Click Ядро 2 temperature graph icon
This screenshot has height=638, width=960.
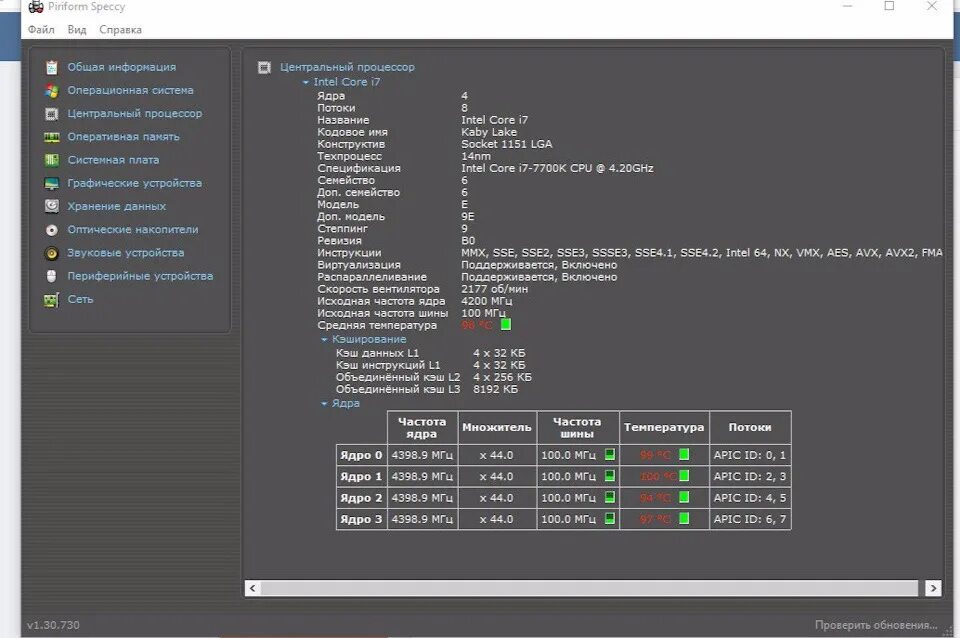coord(684,497)
